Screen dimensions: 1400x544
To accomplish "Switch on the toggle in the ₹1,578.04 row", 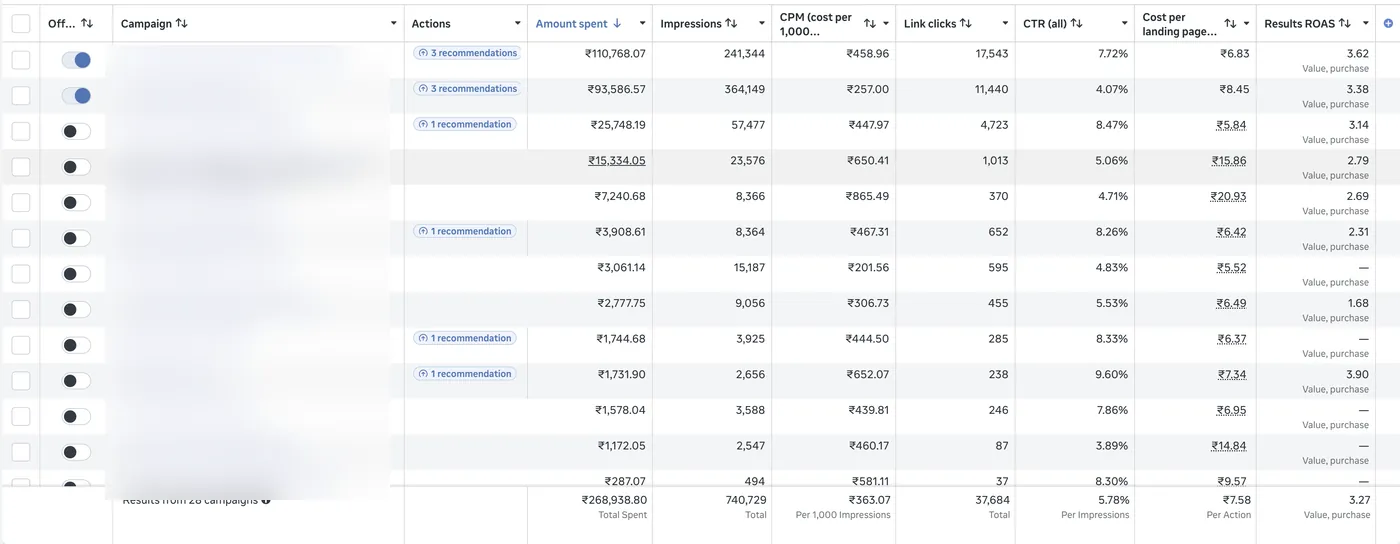I will [x=76, y=416].
